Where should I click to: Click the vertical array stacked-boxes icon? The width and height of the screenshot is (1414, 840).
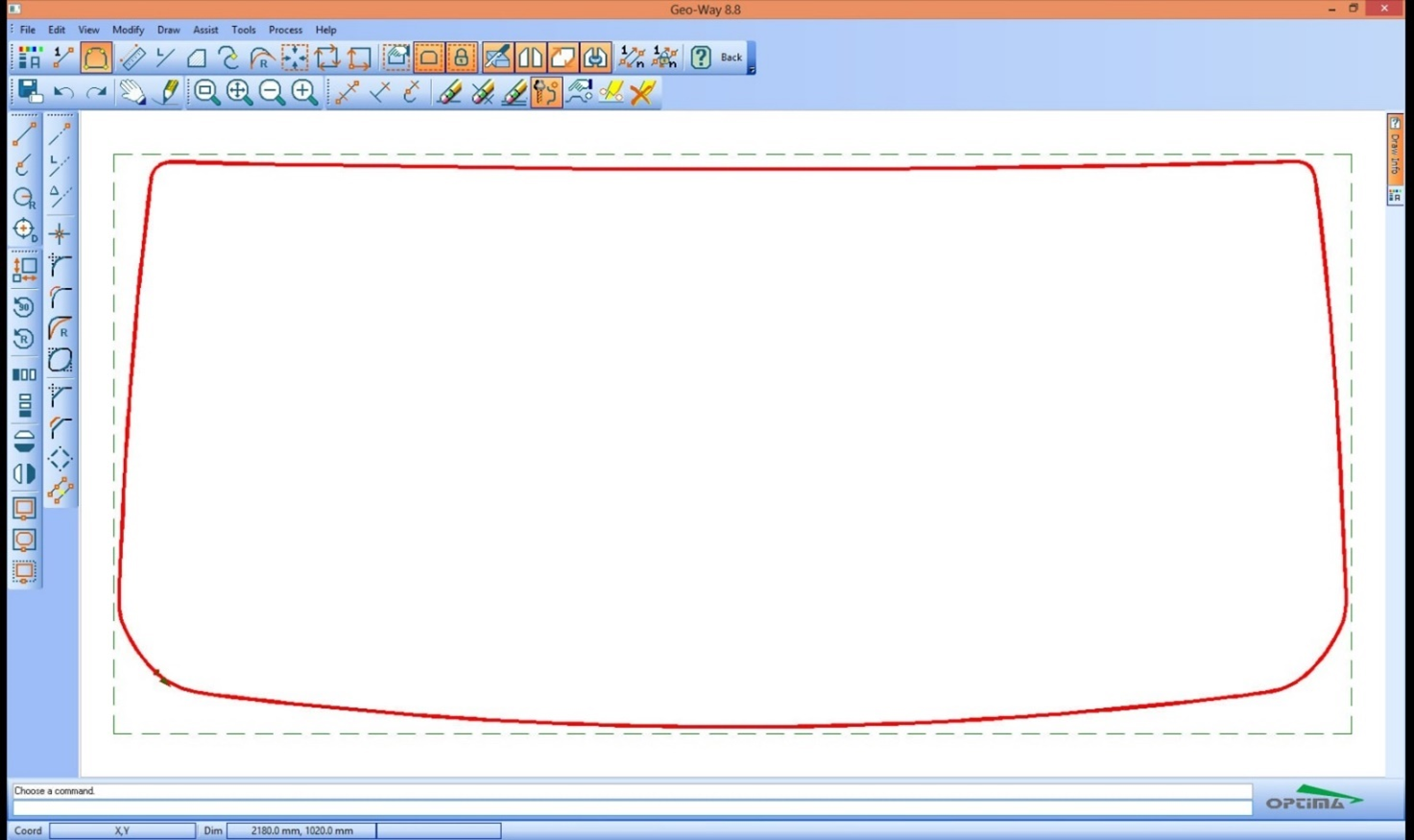[24, 407]
